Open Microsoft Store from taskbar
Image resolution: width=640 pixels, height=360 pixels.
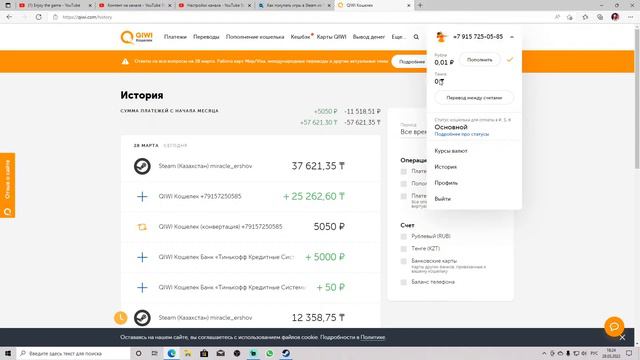204,353
